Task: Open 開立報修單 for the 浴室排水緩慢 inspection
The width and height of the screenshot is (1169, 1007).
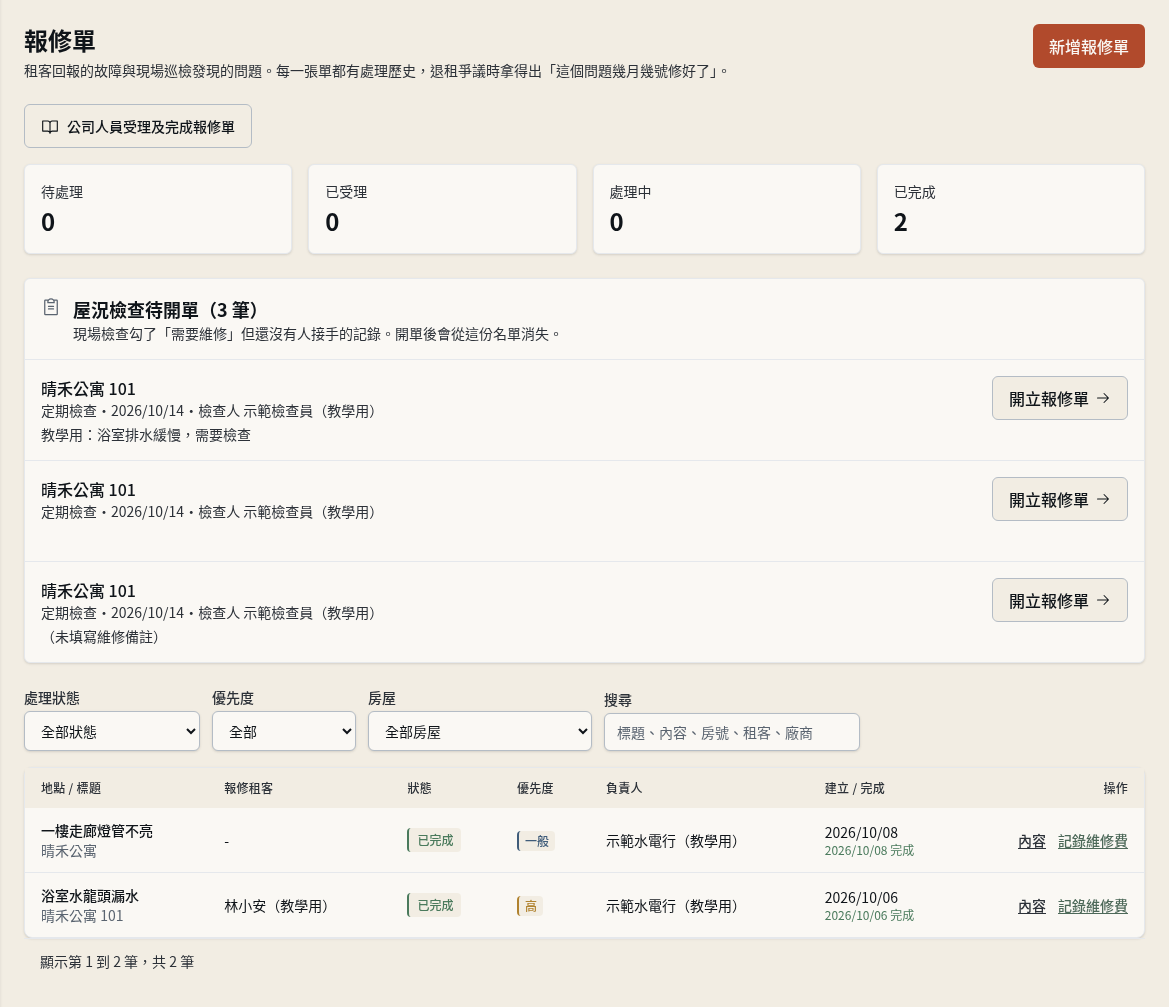Action: click(x=1059, y=398)
